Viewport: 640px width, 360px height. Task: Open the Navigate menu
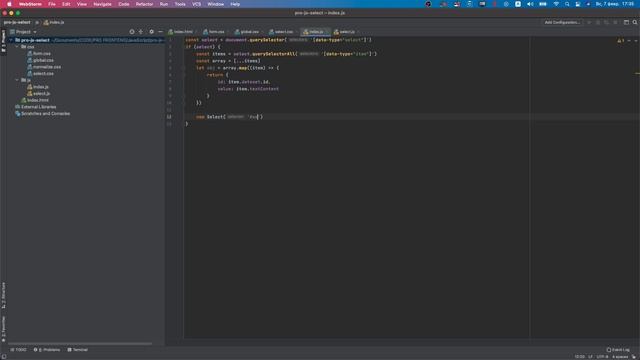tap(102, 4)
